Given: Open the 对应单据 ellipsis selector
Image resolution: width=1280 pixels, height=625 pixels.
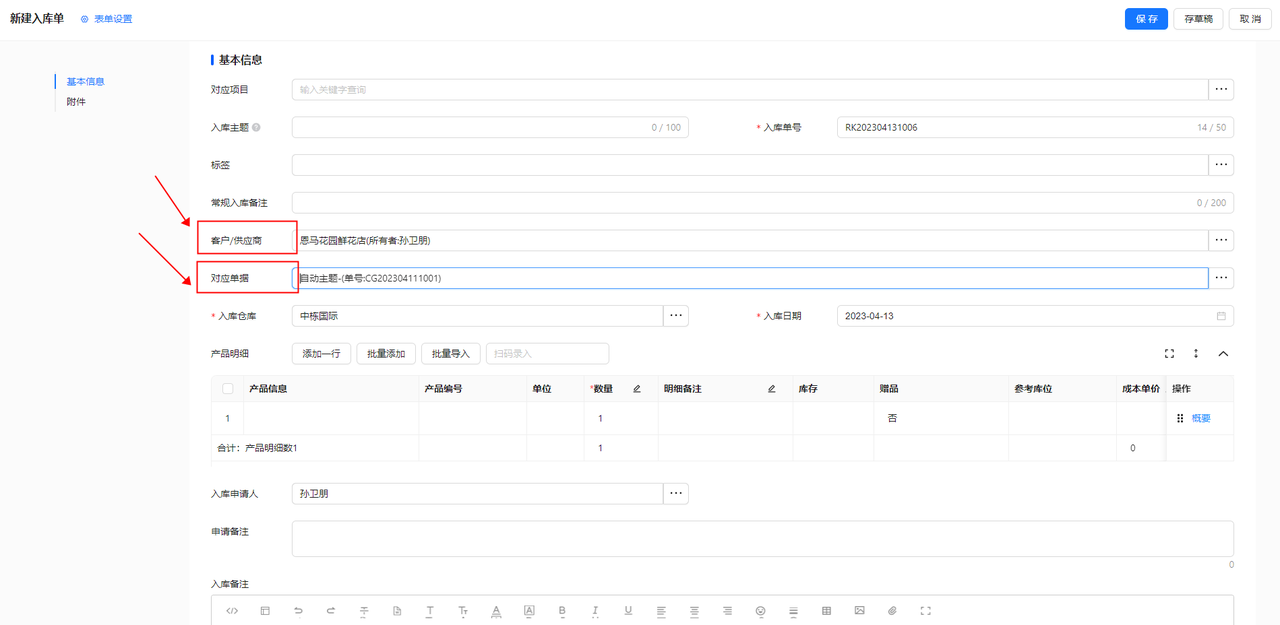Looking at the screenshot, I should pos(1221,278).
